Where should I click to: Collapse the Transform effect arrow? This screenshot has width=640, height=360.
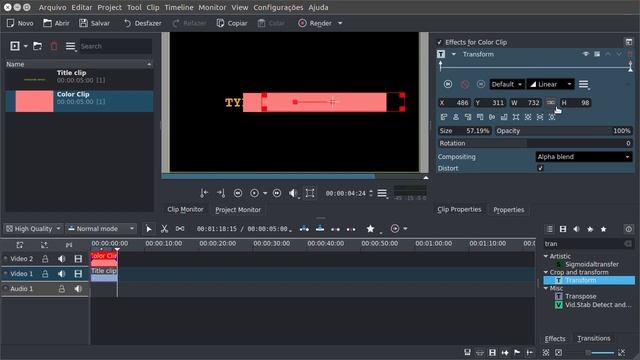tap(453, 54)
